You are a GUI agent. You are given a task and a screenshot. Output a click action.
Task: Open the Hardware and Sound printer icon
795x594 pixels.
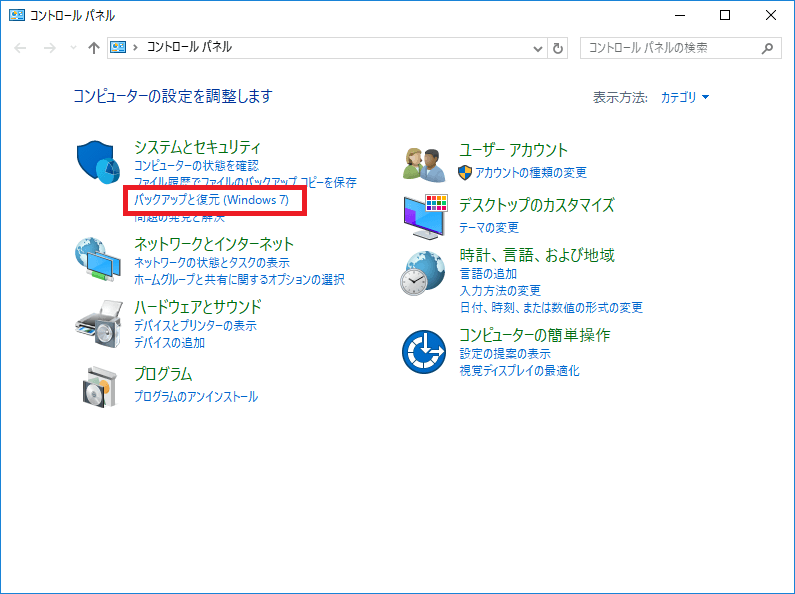coord(99,323)
